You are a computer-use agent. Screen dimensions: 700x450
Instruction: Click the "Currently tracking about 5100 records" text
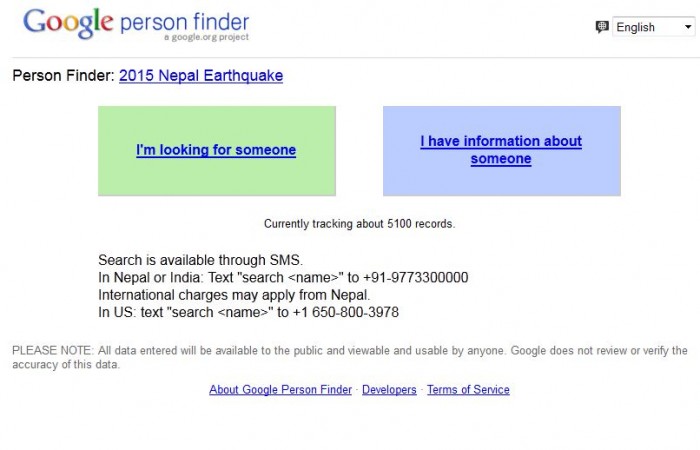tap(359, 224)
